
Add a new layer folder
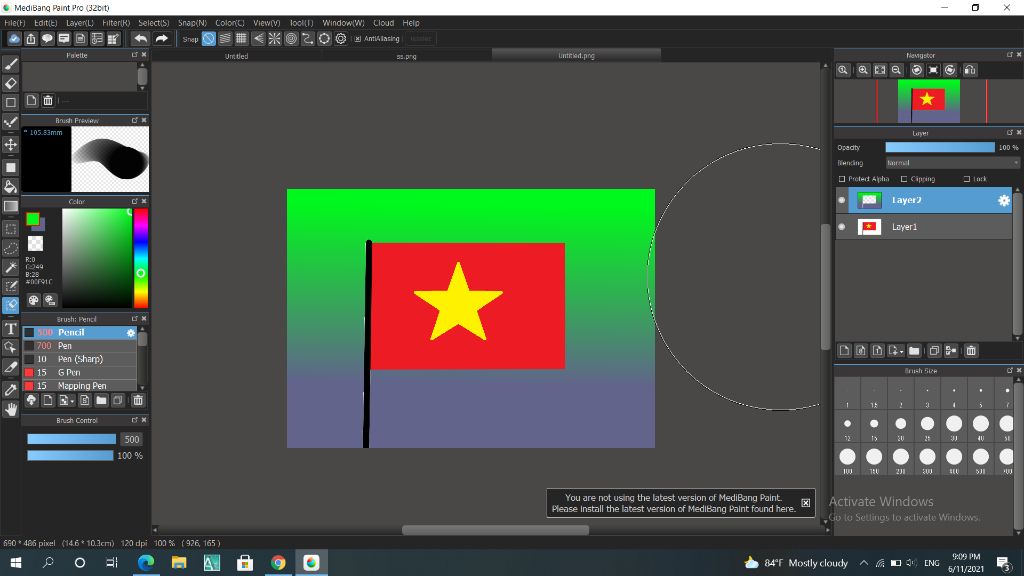[914, 351]
